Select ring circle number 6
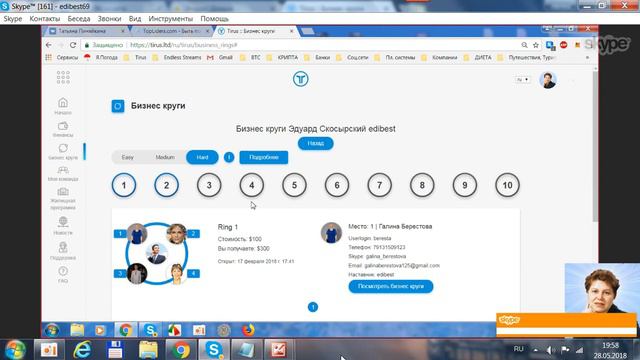640x360 pixels. click(337, 185)
